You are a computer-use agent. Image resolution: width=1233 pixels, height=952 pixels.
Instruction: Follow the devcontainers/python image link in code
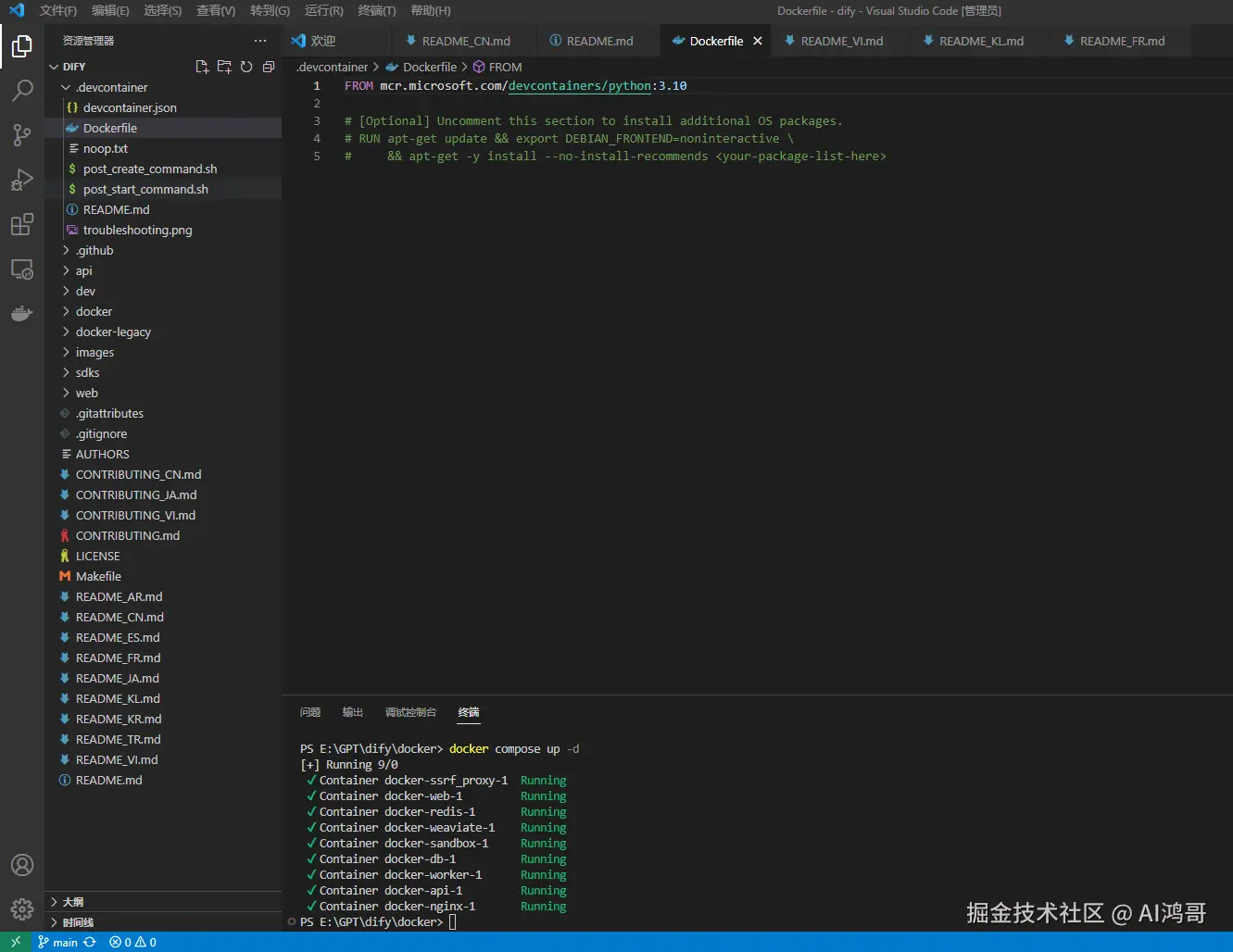click(x=580, y=85)
